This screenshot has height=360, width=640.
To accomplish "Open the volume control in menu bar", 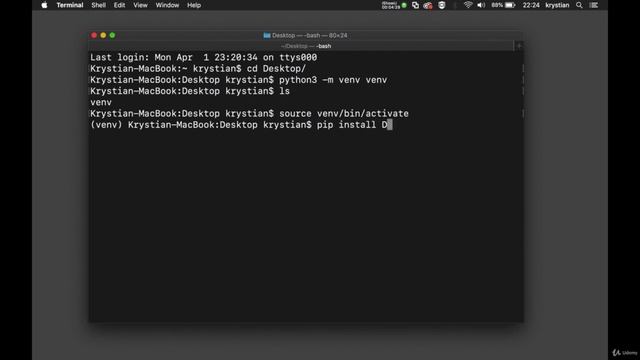I will 481,5.
